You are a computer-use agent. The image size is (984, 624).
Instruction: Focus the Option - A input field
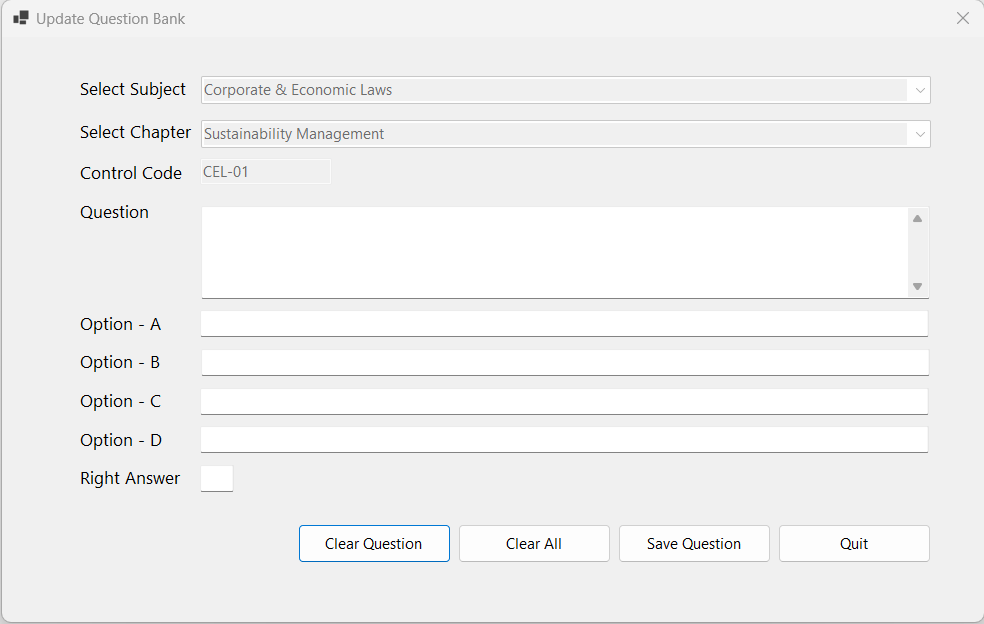564,324
